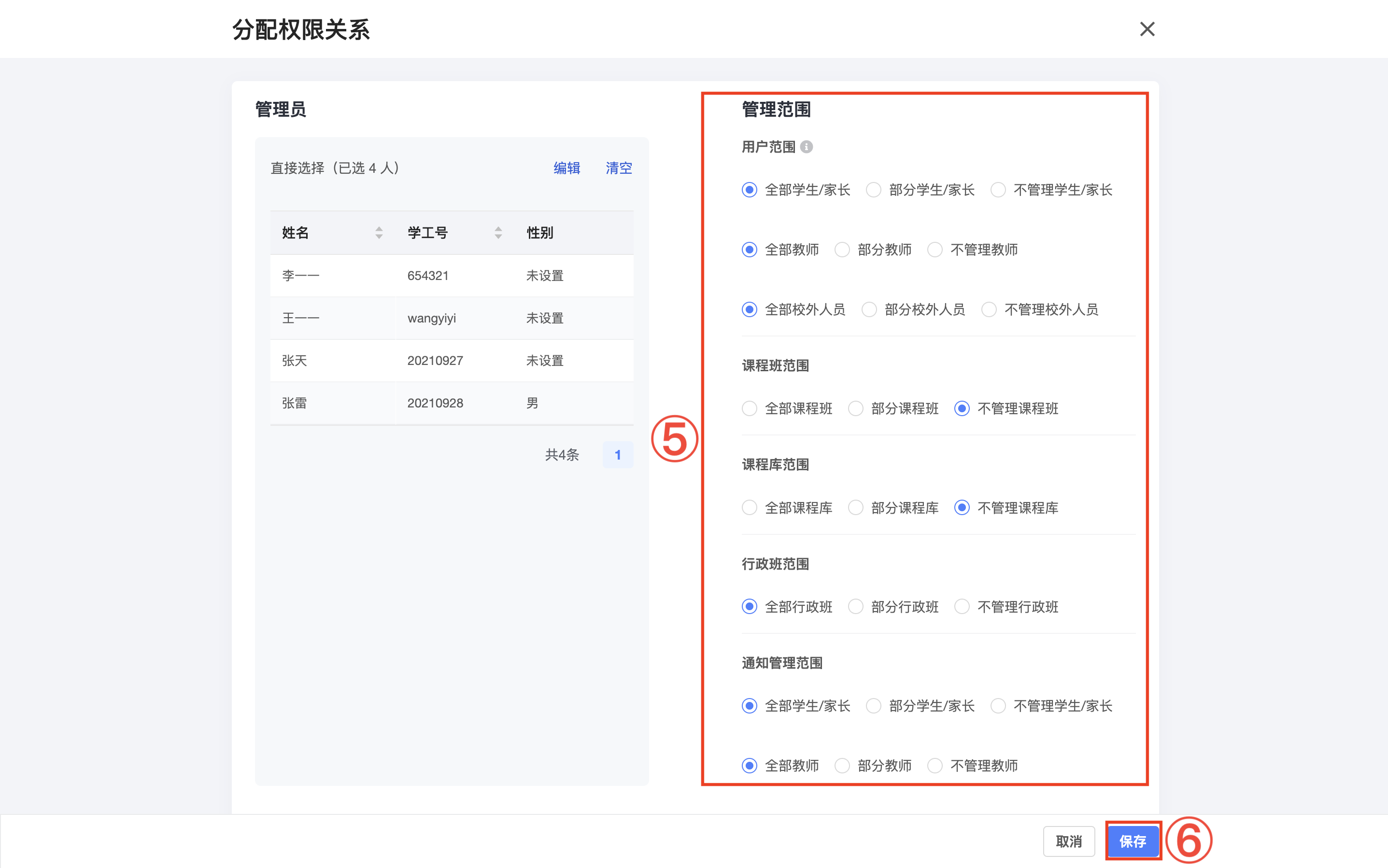Select 部分学生/家长 under 通知管理范围
Screen dimensions: 1388x868
coord(874,705)
